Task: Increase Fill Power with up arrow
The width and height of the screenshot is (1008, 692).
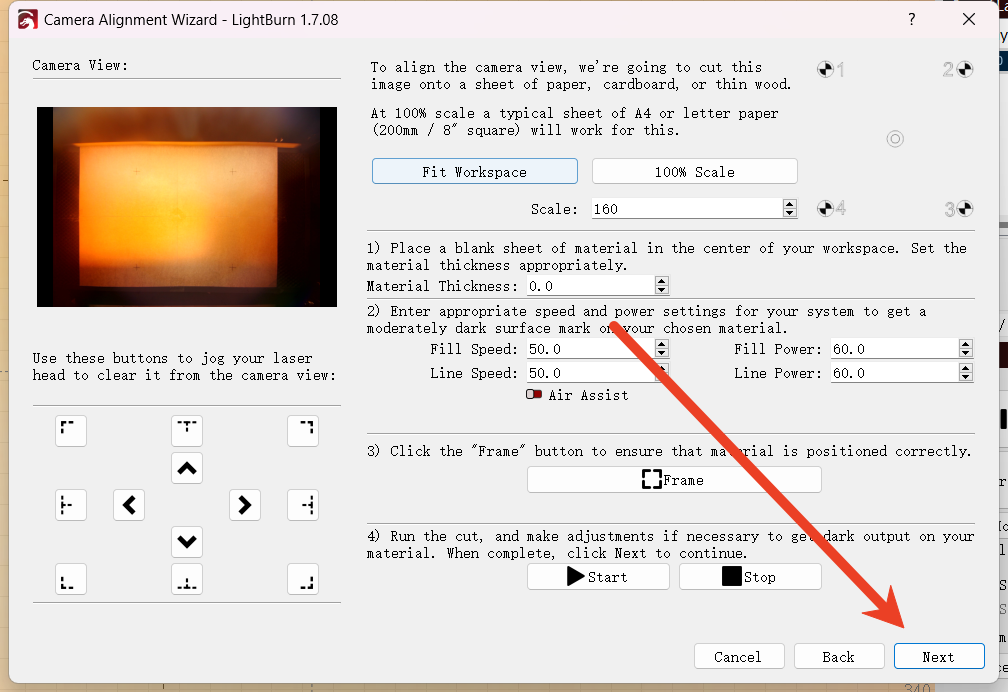Action: pyautogui.click(x=966, y=344)
